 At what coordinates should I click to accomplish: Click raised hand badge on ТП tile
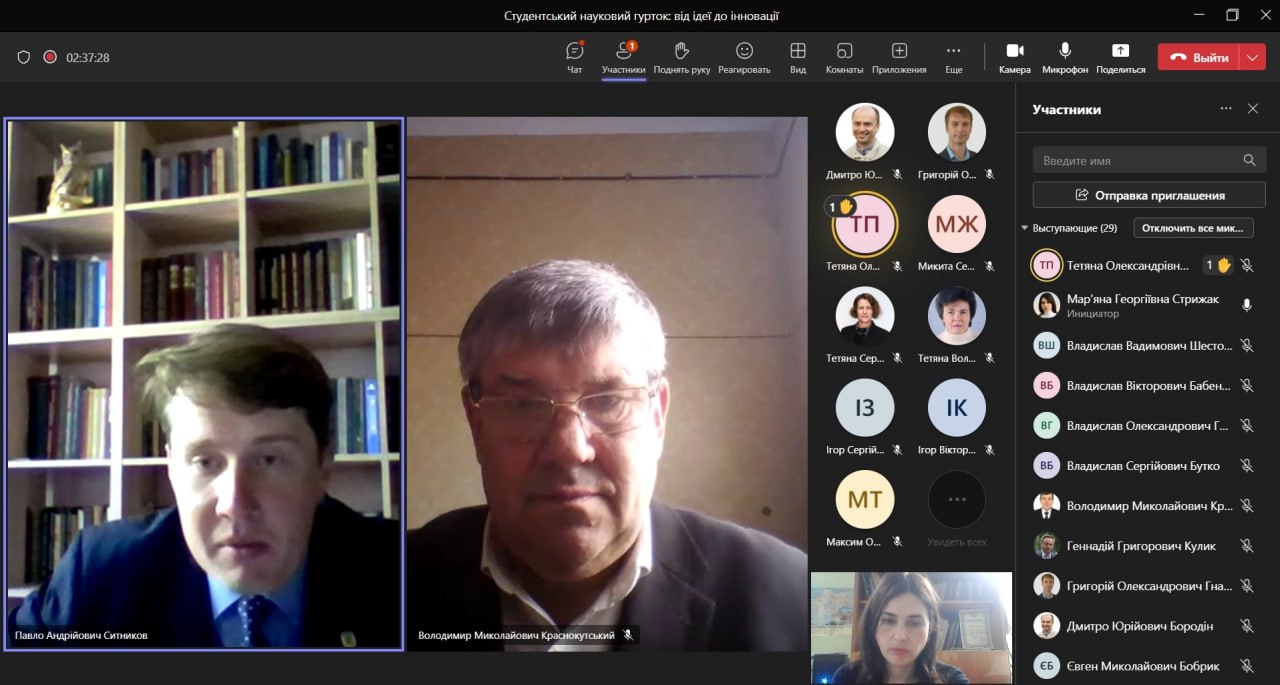(x=839, y=207)
